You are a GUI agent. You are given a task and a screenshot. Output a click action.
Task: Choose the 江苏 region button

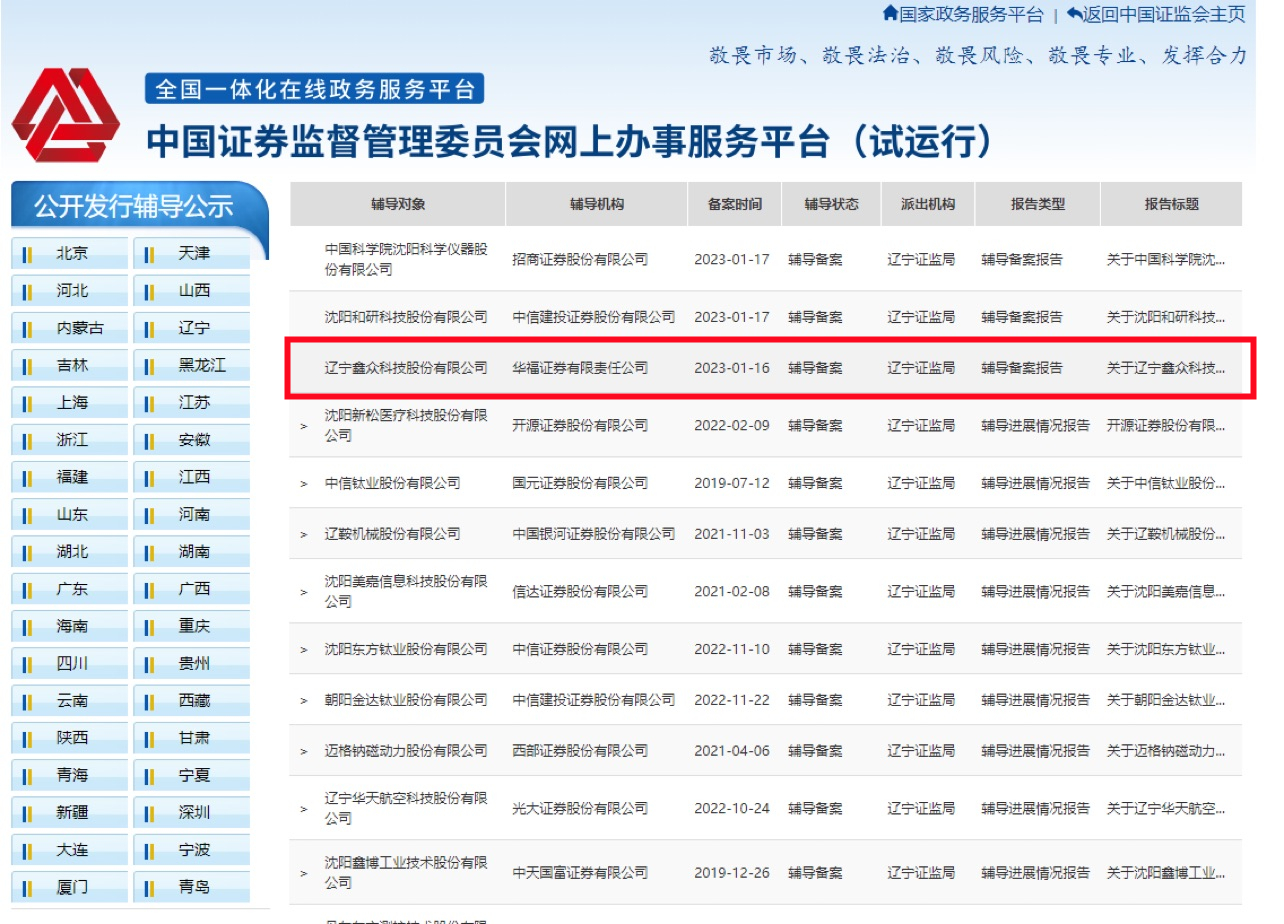click(x=193, y=403)
